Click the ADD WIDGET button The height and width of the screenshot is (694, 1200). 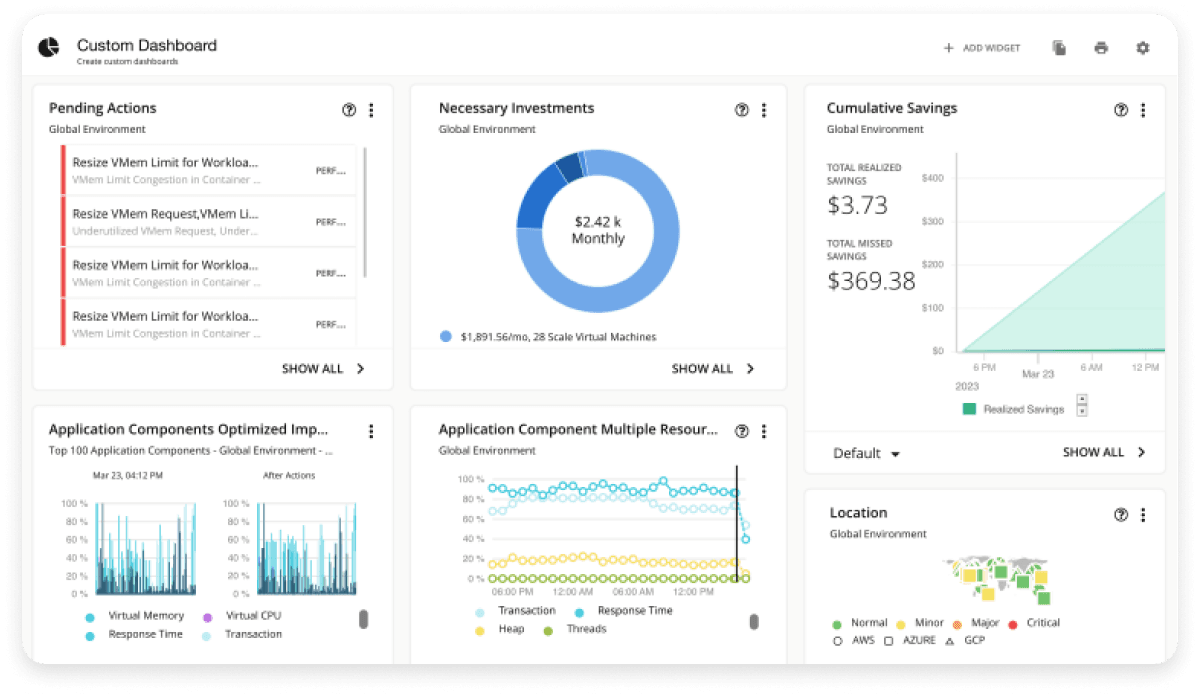982,48
